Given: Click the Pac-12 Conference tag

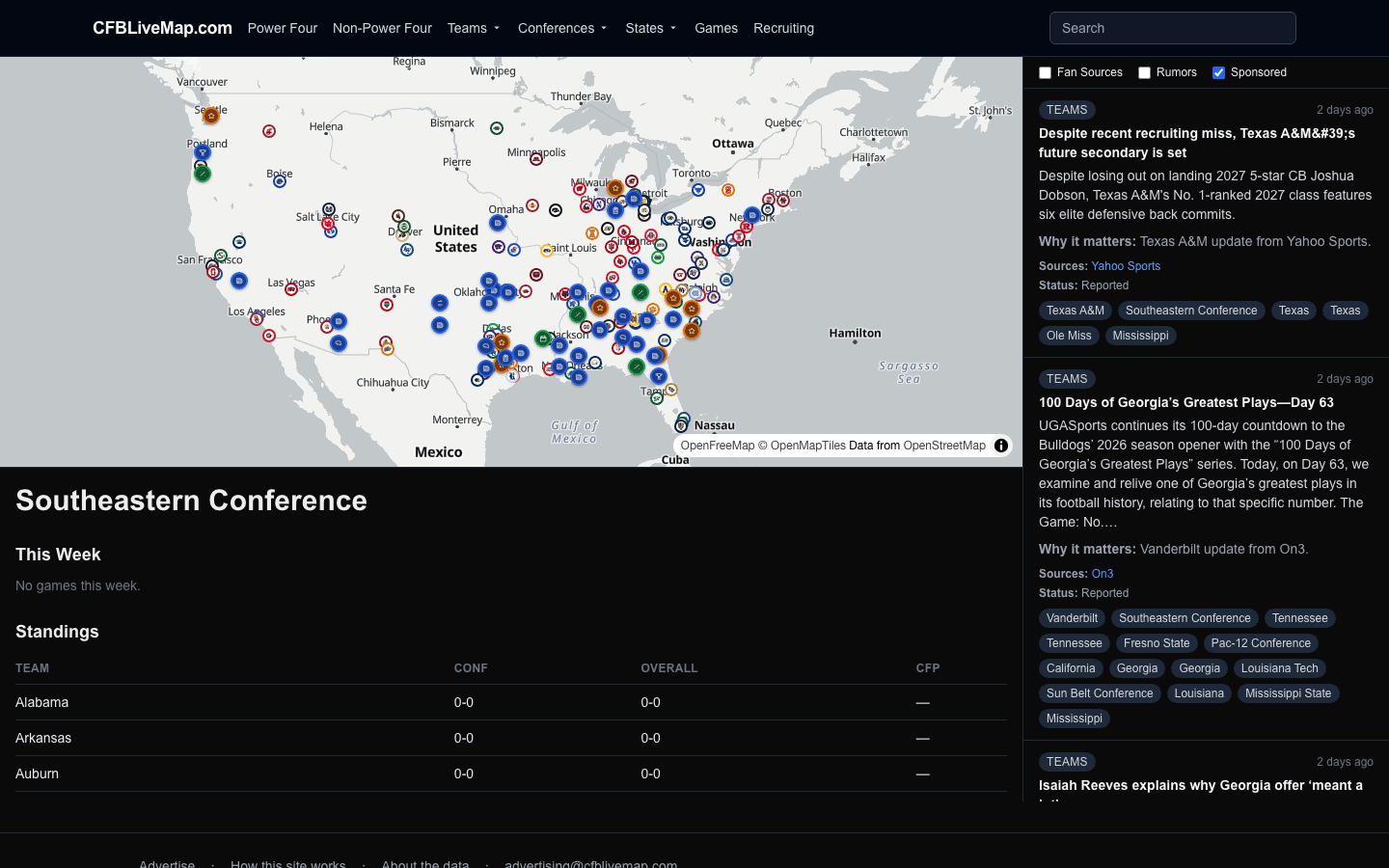Looking at the screenshot, I should coord(1261,643).
